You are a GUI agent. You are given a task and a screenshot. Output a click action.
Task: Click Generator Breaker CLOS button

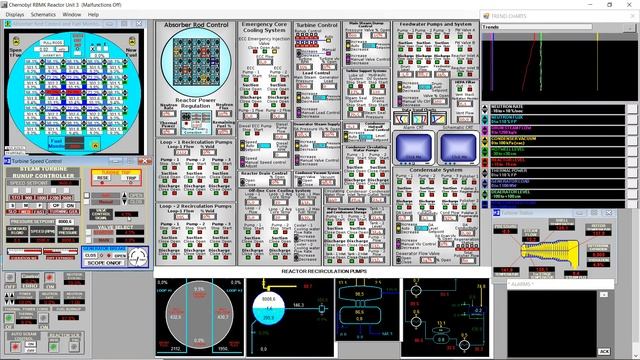pos(91,256)
